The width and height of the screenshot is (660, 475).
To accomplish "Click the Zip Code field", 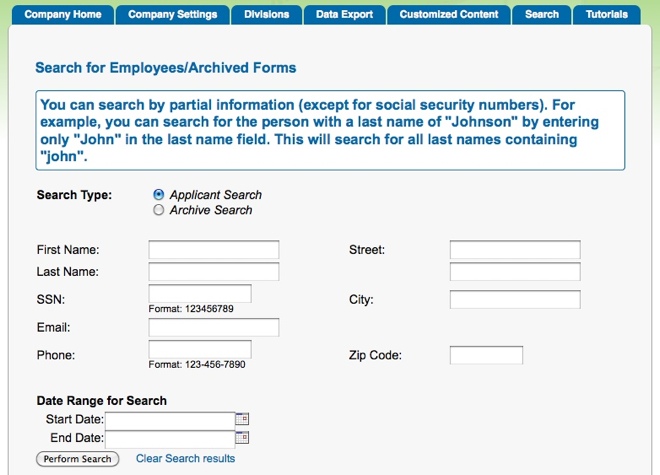I will [486, 355].
